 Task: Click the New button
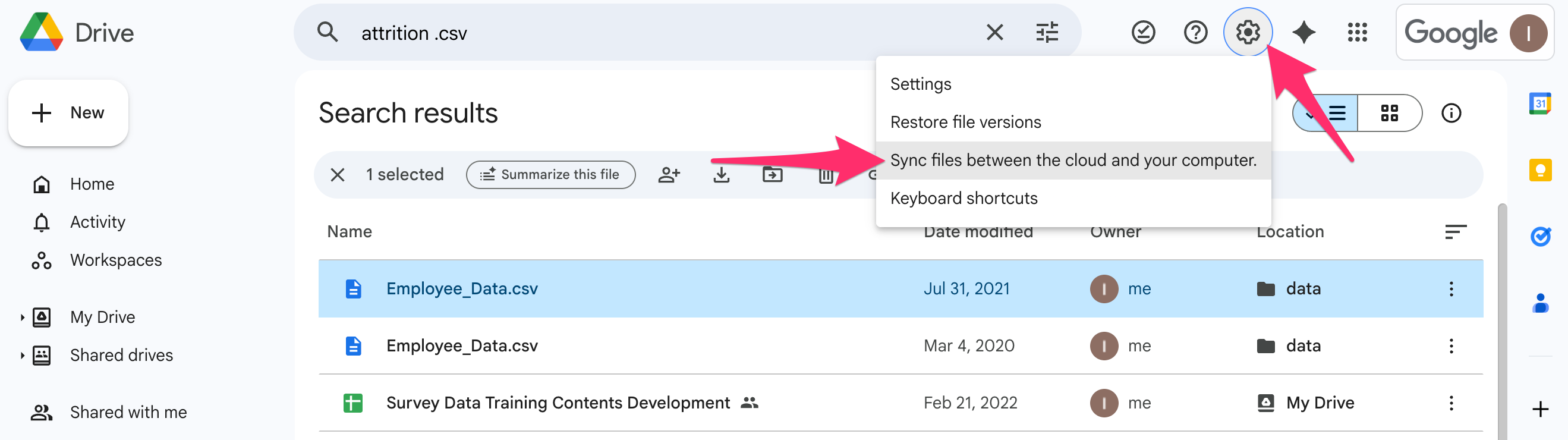coord(68,113)
